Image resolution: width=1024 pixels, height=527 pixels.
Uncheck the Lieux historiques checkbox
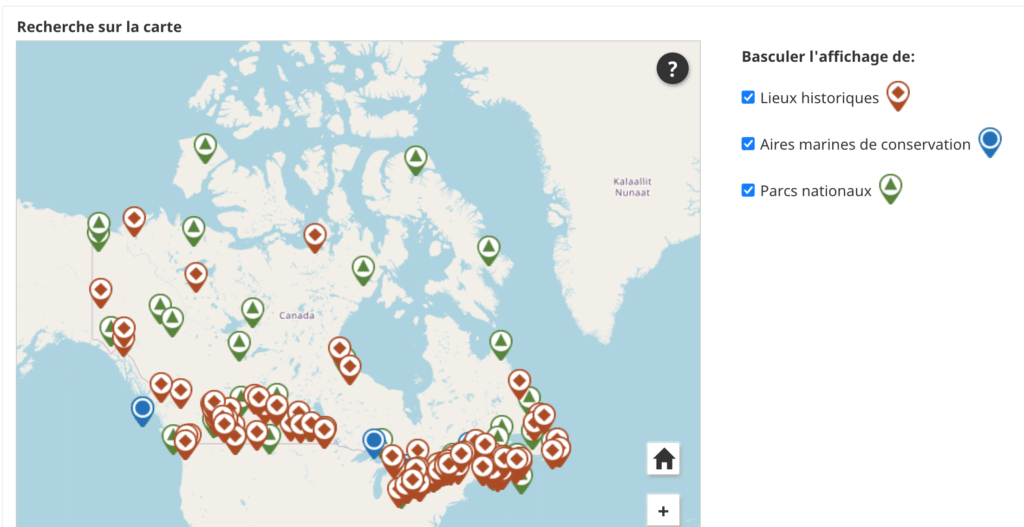pos(748,97)
